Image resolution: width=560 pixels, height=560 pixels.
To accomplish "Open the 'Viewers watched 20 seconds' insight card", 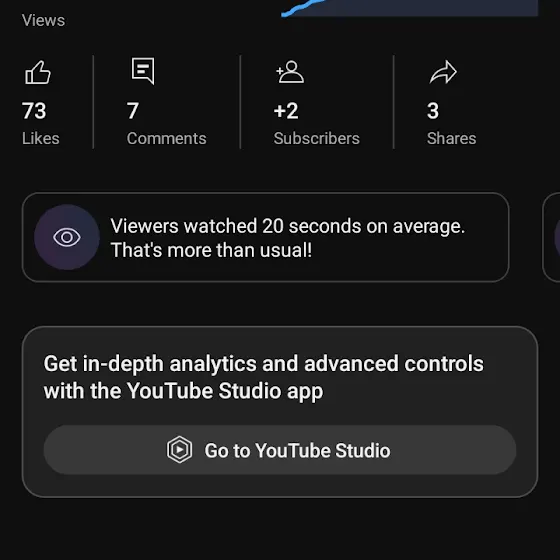I will [x=265, y=237].
